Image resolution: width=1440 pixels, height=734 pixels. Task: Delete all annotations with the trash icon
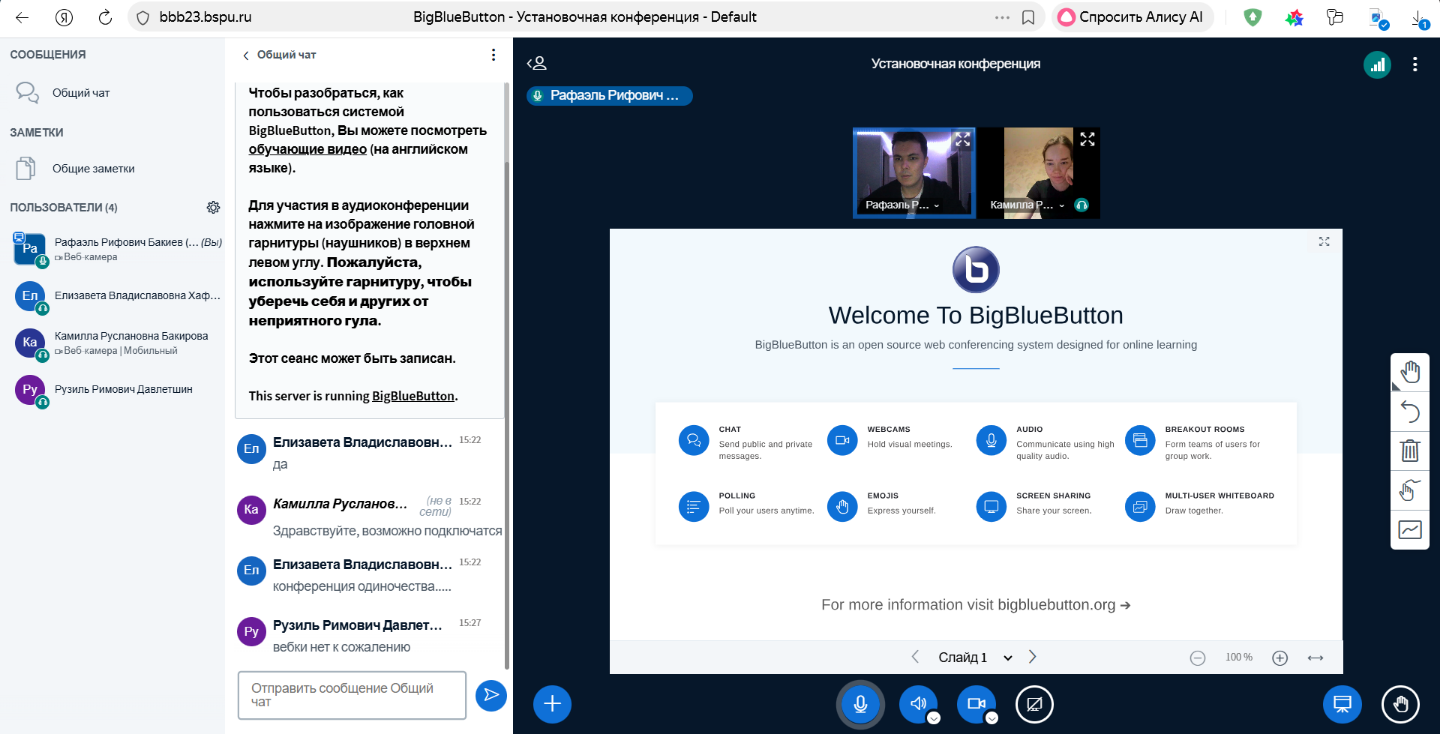pos(1410,450)
